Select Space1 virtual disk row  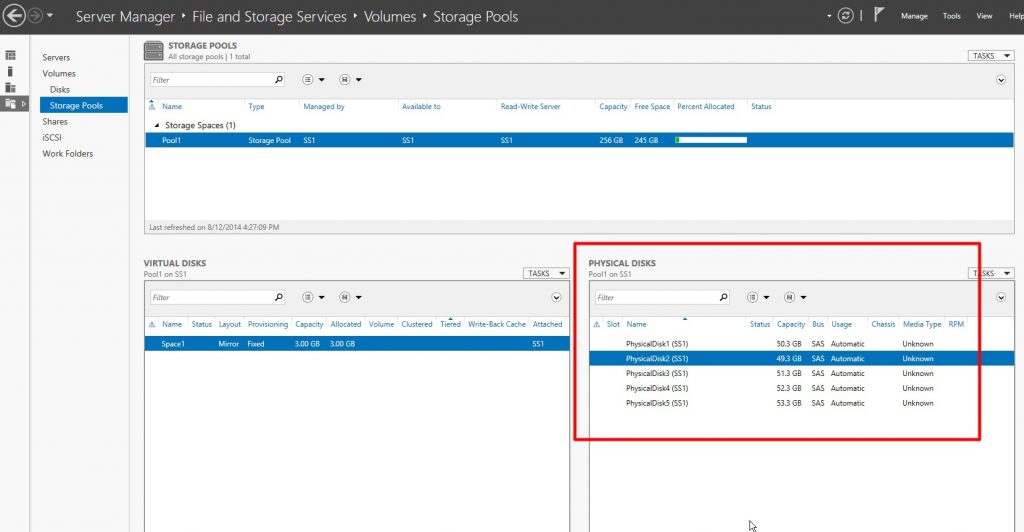357,343
